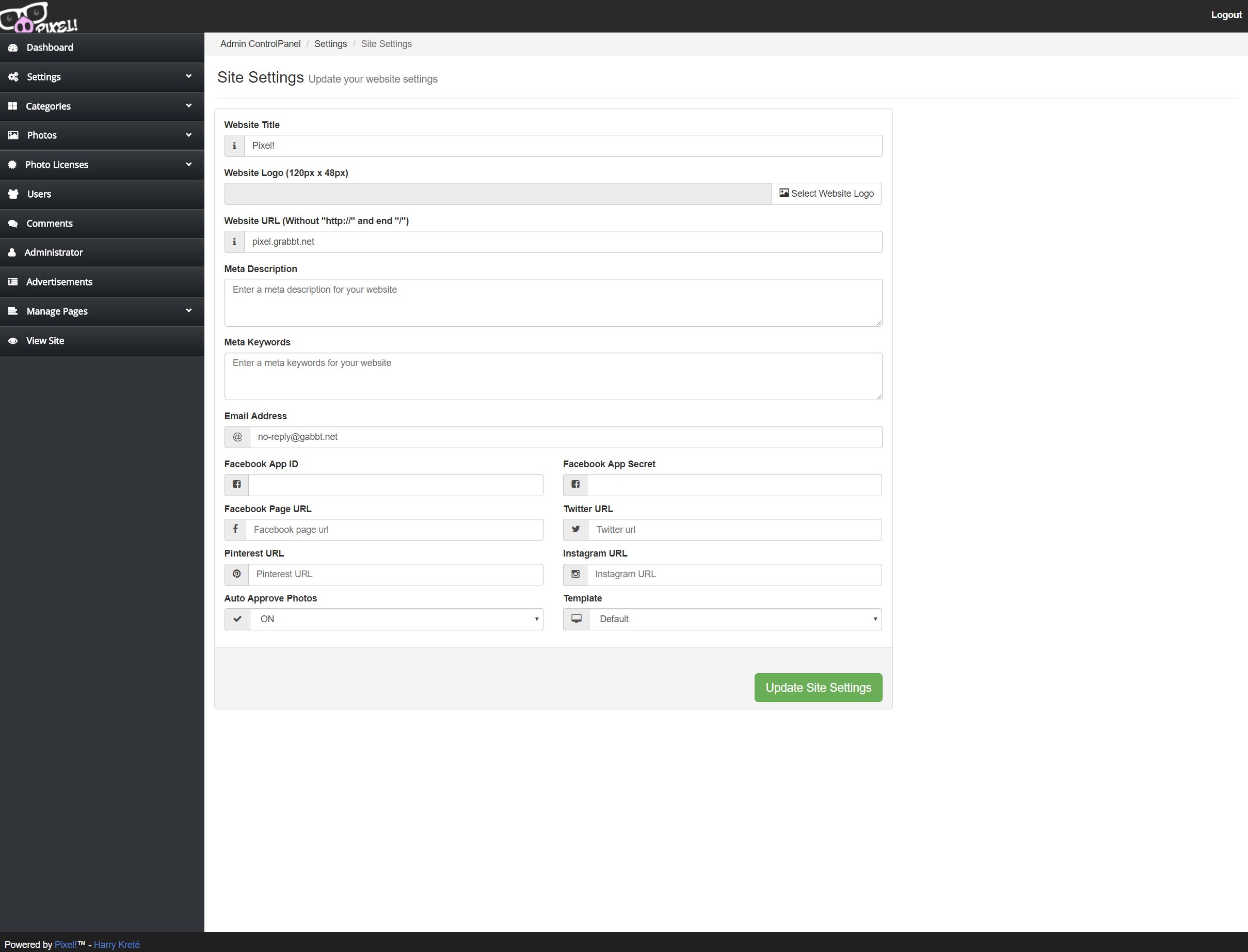Click the Dashboard gauge icon
The image size is (1248, 952).
(13, 47)
